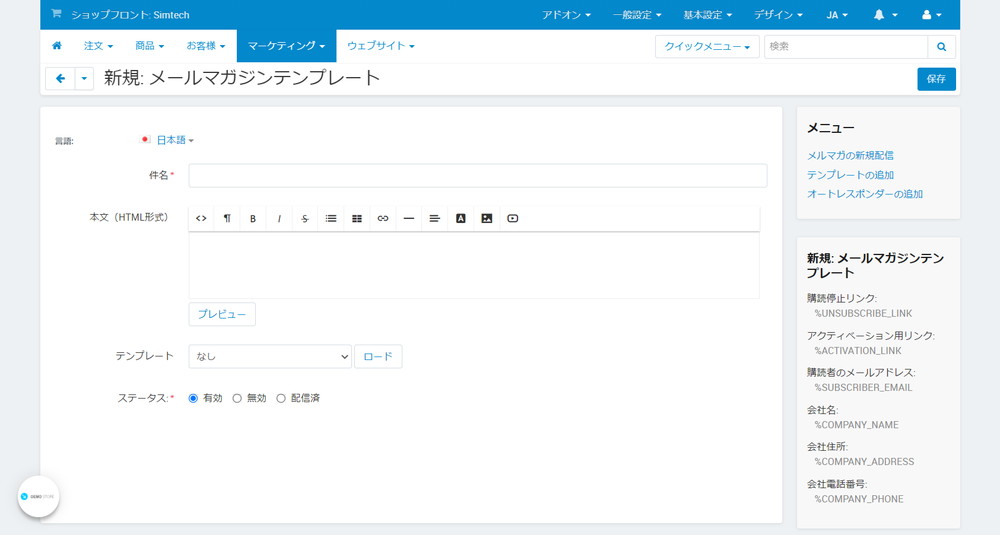Open the メルマガの新規配信 link
This screenshot has height=535, width=1000.
[x=850, y=156]
